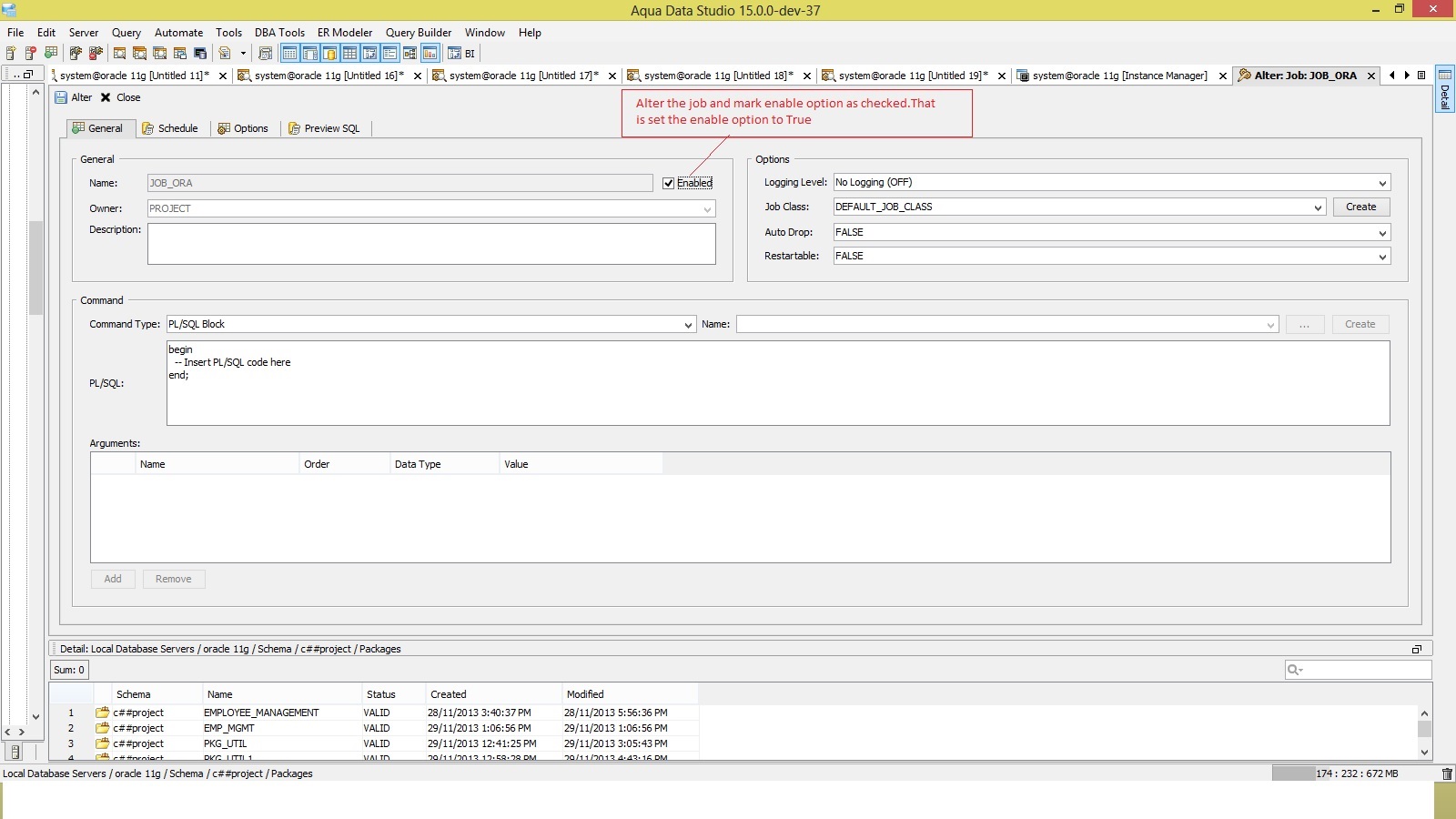Open the Query Builder menu

point(419,33)
